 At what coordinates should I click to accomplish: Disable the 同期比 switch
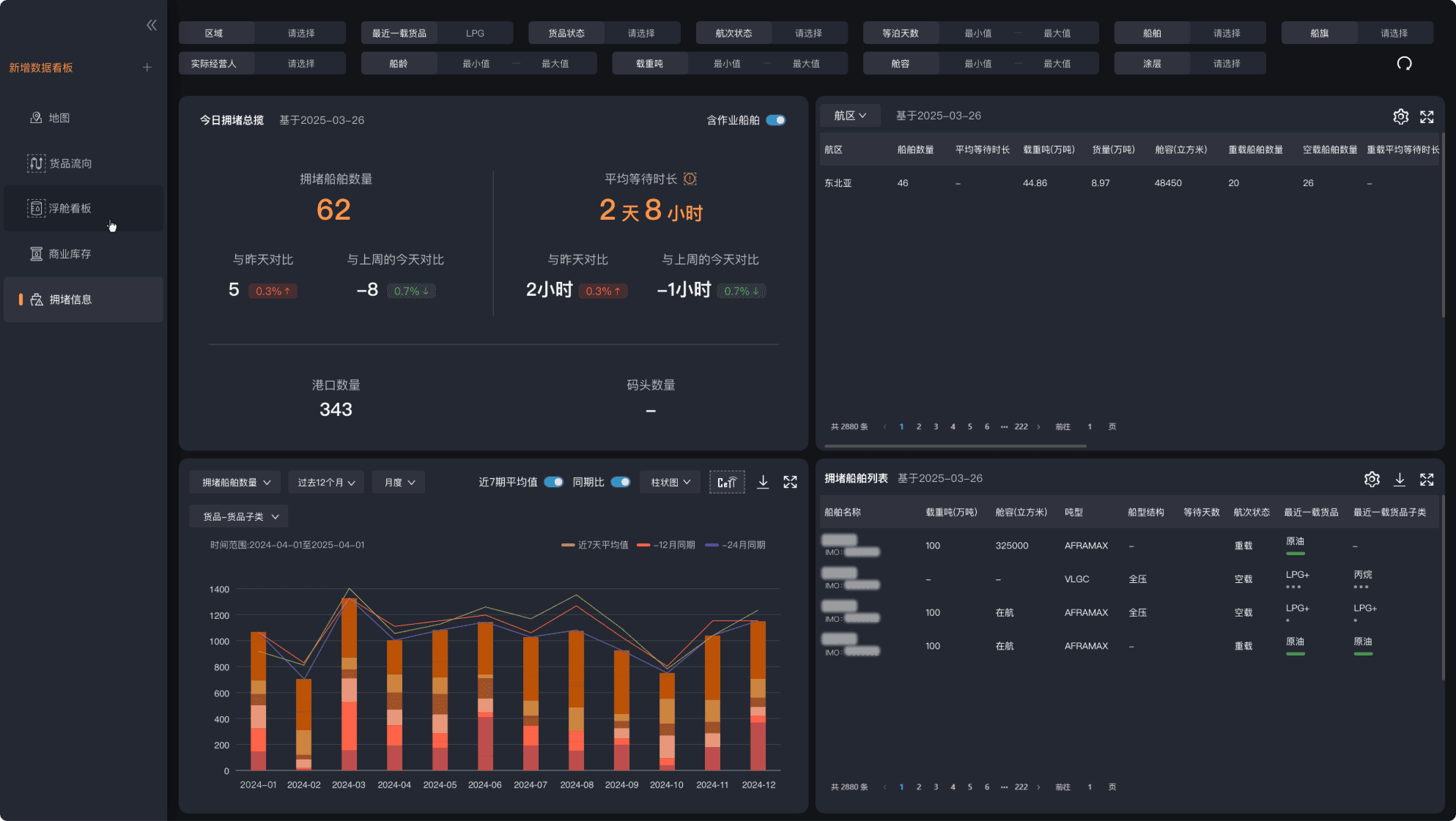click(620, 482)
